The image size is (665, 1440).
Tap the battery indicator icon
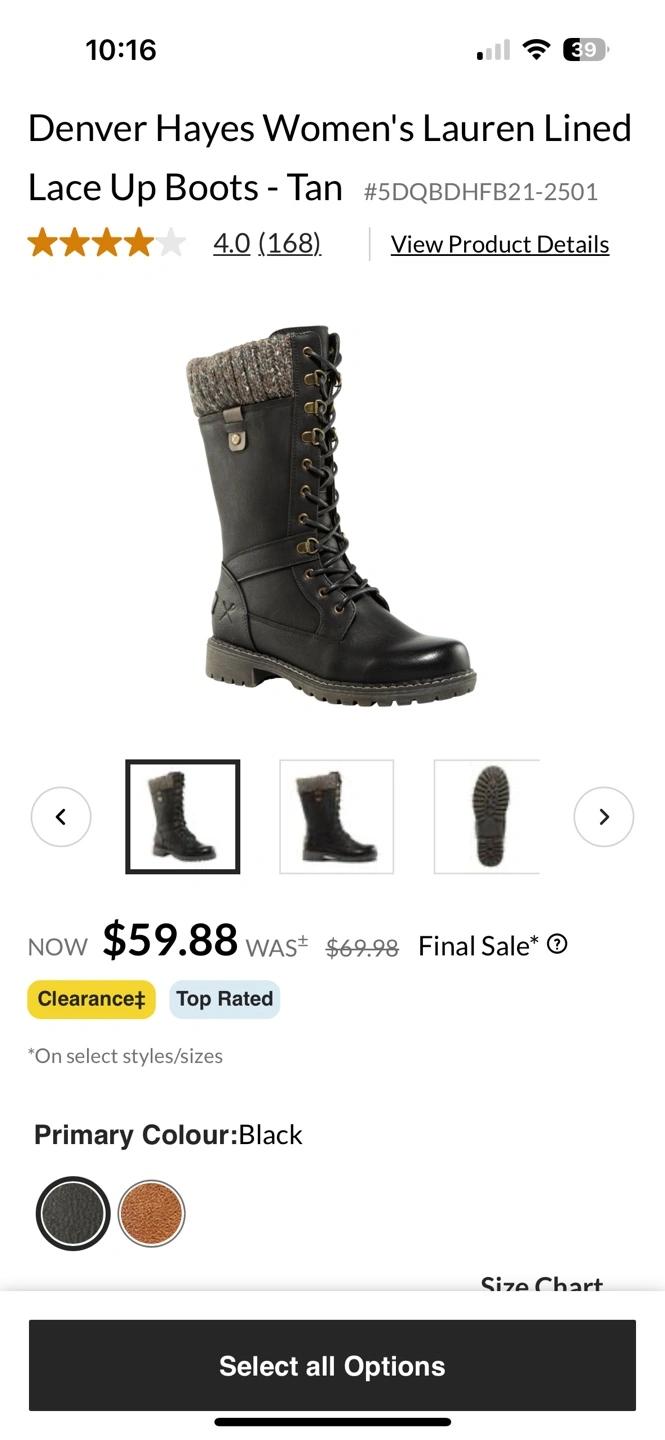point(587,49)
